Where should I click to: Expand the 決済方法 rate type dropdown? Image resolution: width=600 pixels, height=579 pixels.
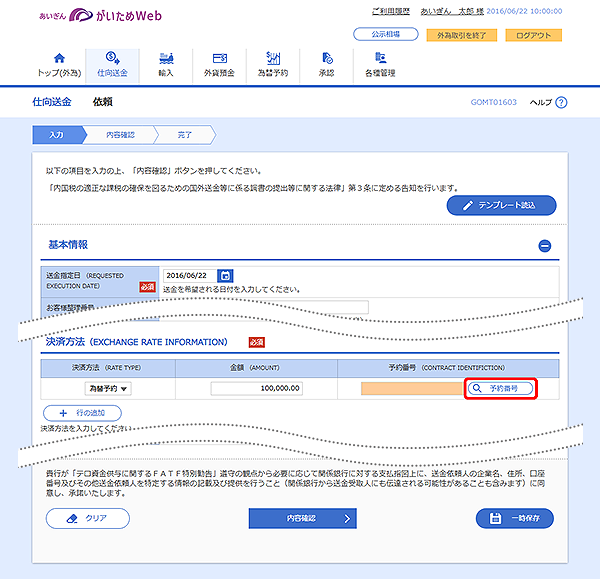point(109,388)
